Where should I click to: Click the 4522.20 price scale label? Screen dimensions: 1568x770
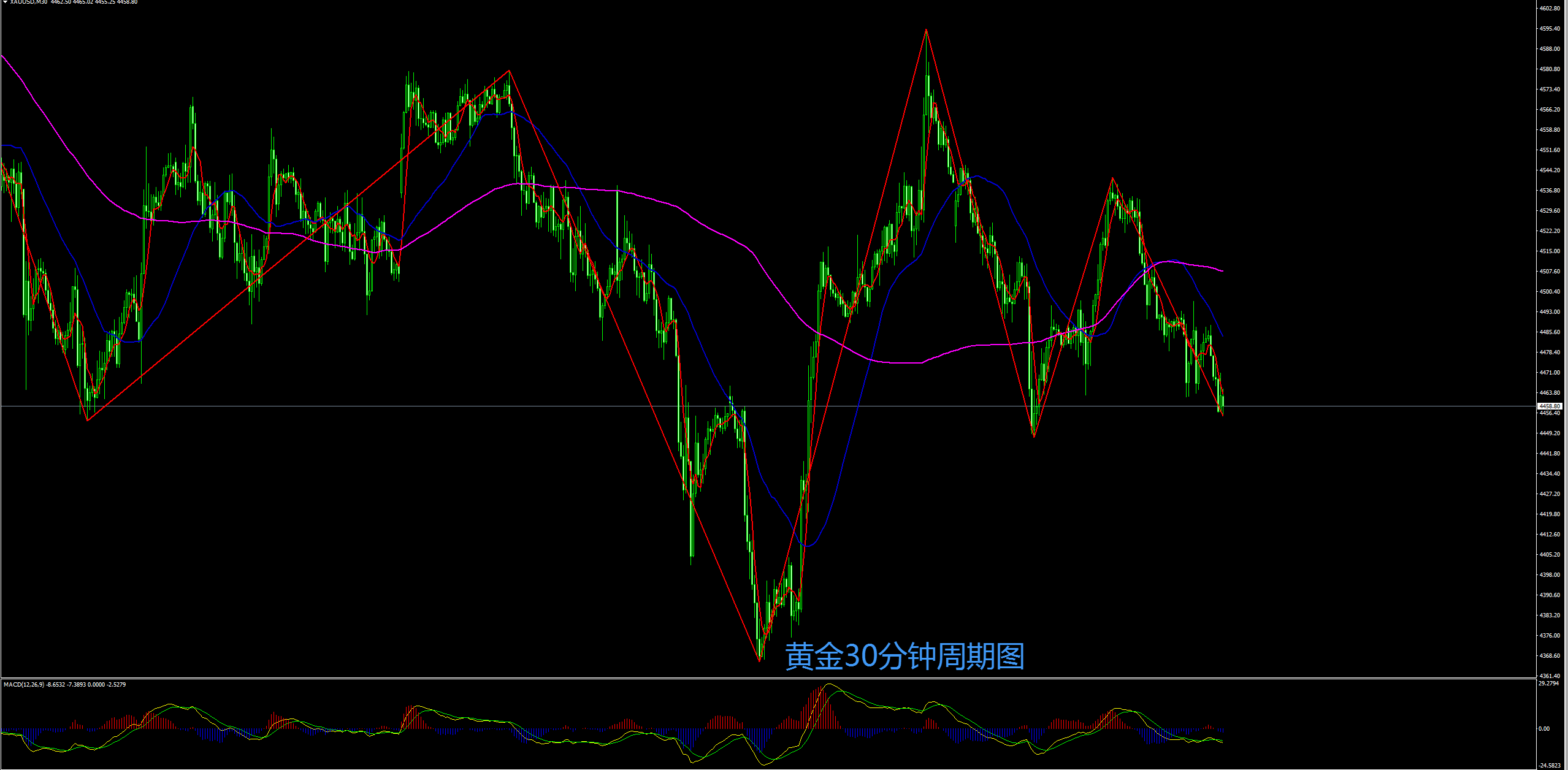(x=1550, y=231)
